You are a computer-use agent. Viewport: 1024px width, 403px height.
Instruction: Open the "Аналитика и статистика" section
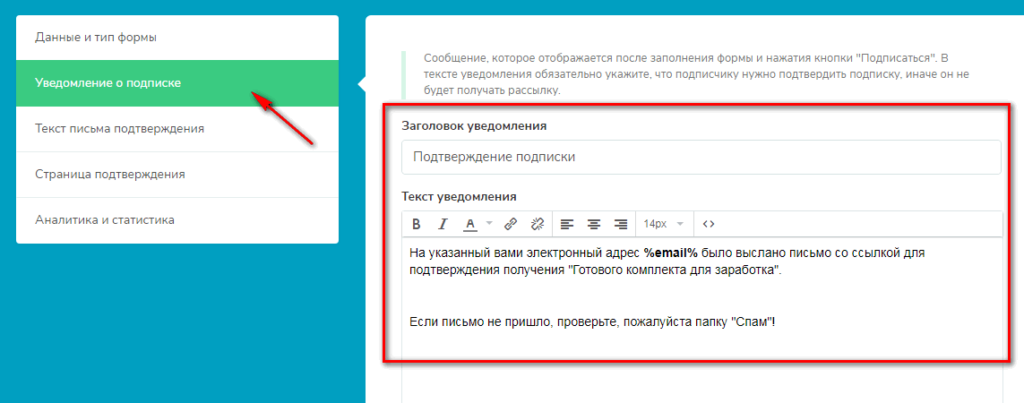click(177, 220)
